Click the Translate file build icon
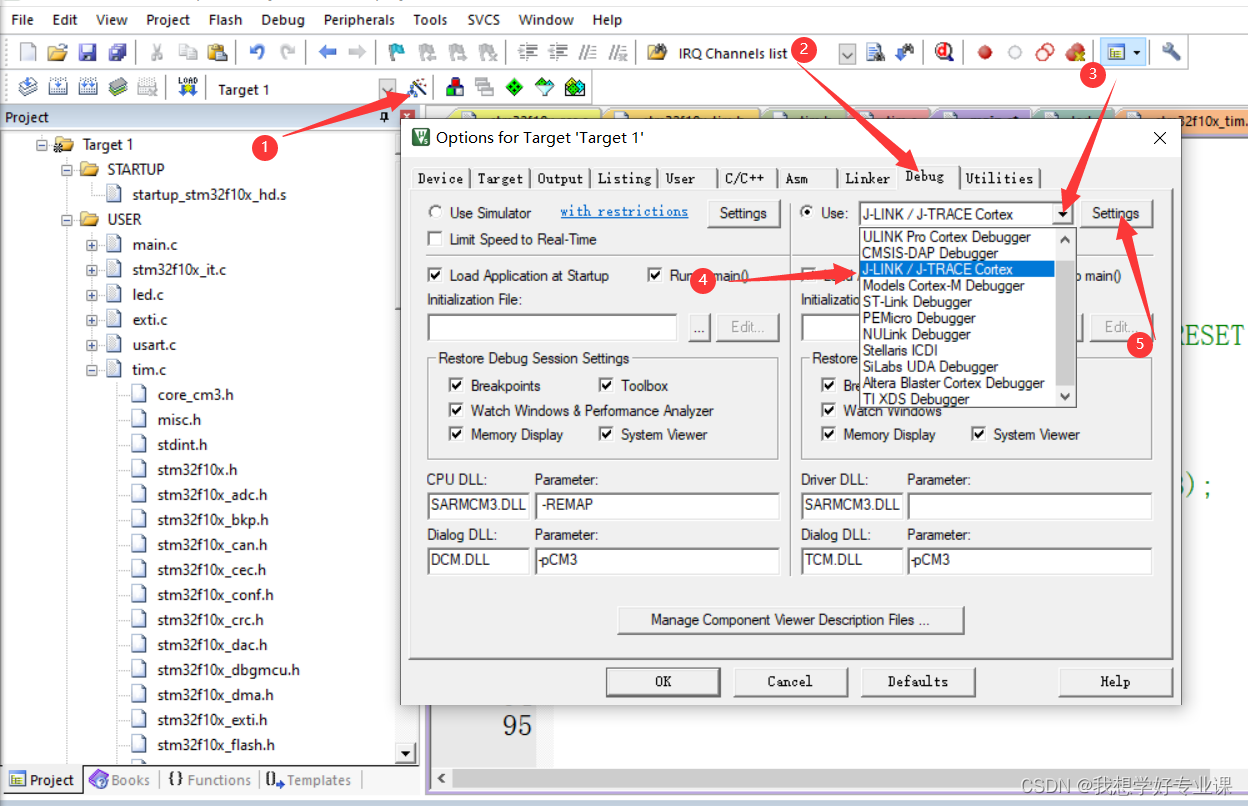The height and width of the screenshot is (806, 1248). [x=28, y=88]
